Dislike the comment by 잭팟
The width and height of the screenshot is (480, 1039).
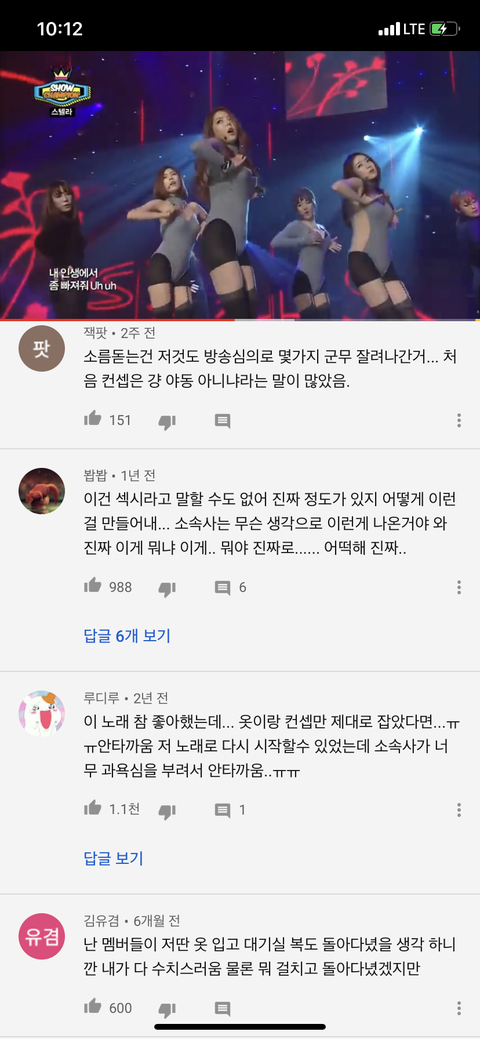click(x=167, y=421)
